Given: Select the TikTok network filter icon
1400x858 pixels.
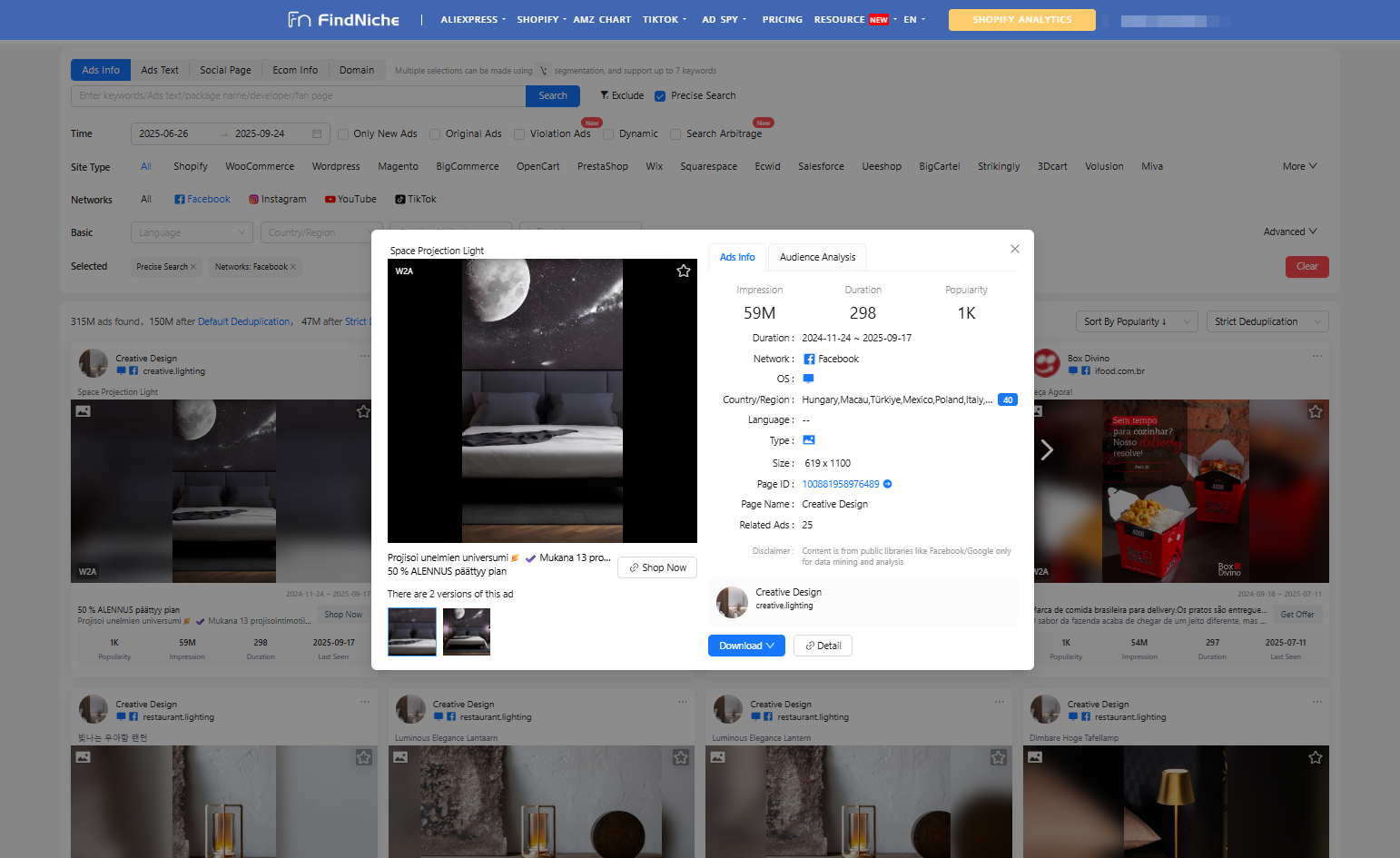Looking at the screenshot, I should tap(399, 199).
